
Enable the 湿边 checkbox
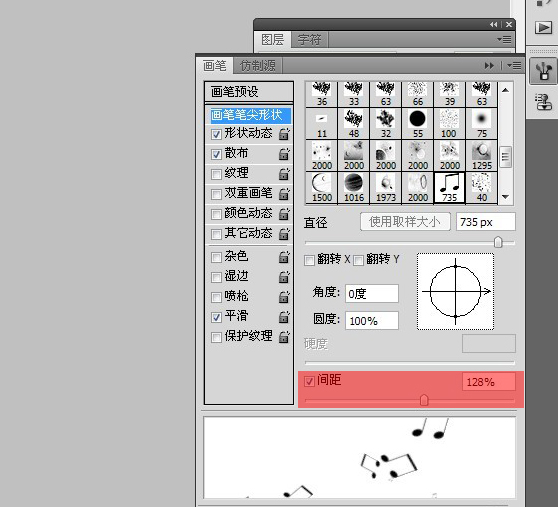tap(216, 277)
